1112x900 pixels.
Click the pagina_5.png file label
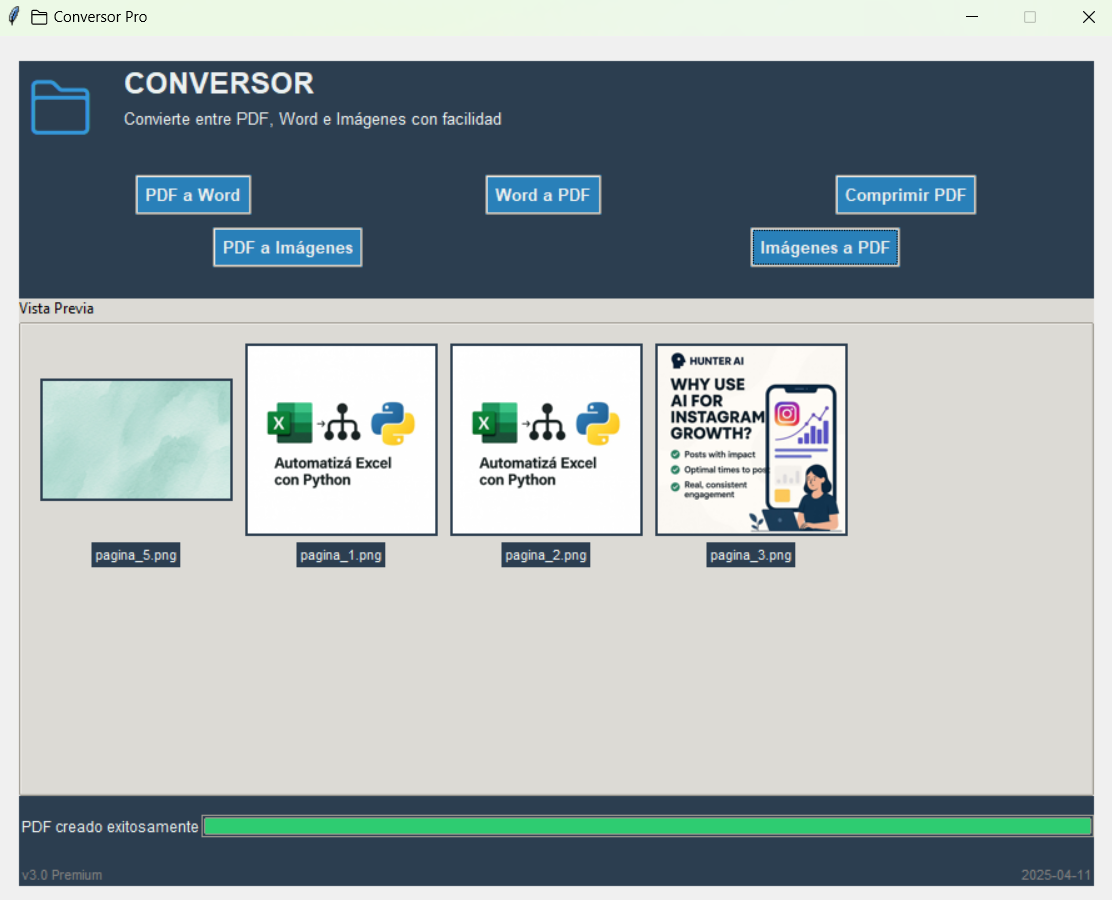click(135, 555)
